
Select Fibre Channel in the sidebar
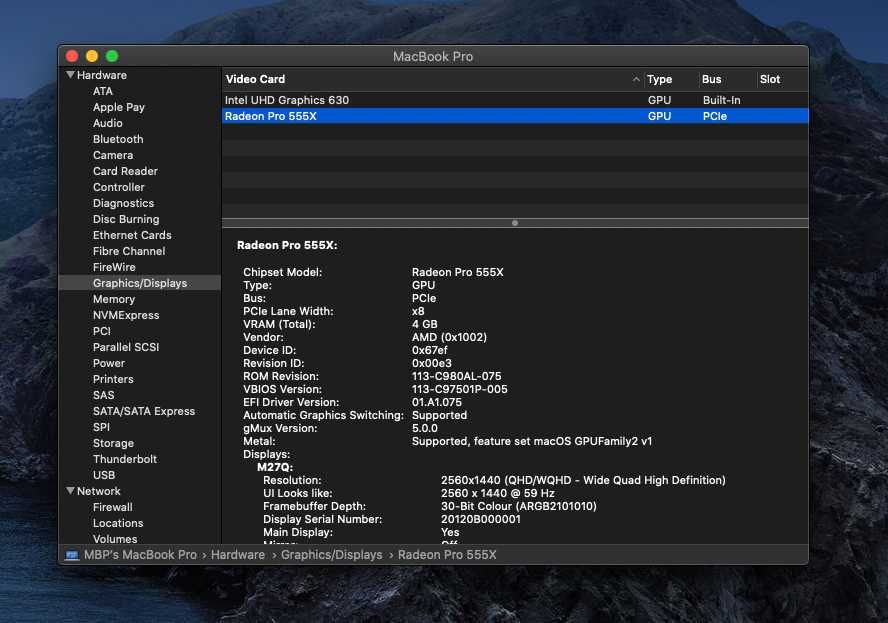129,251
